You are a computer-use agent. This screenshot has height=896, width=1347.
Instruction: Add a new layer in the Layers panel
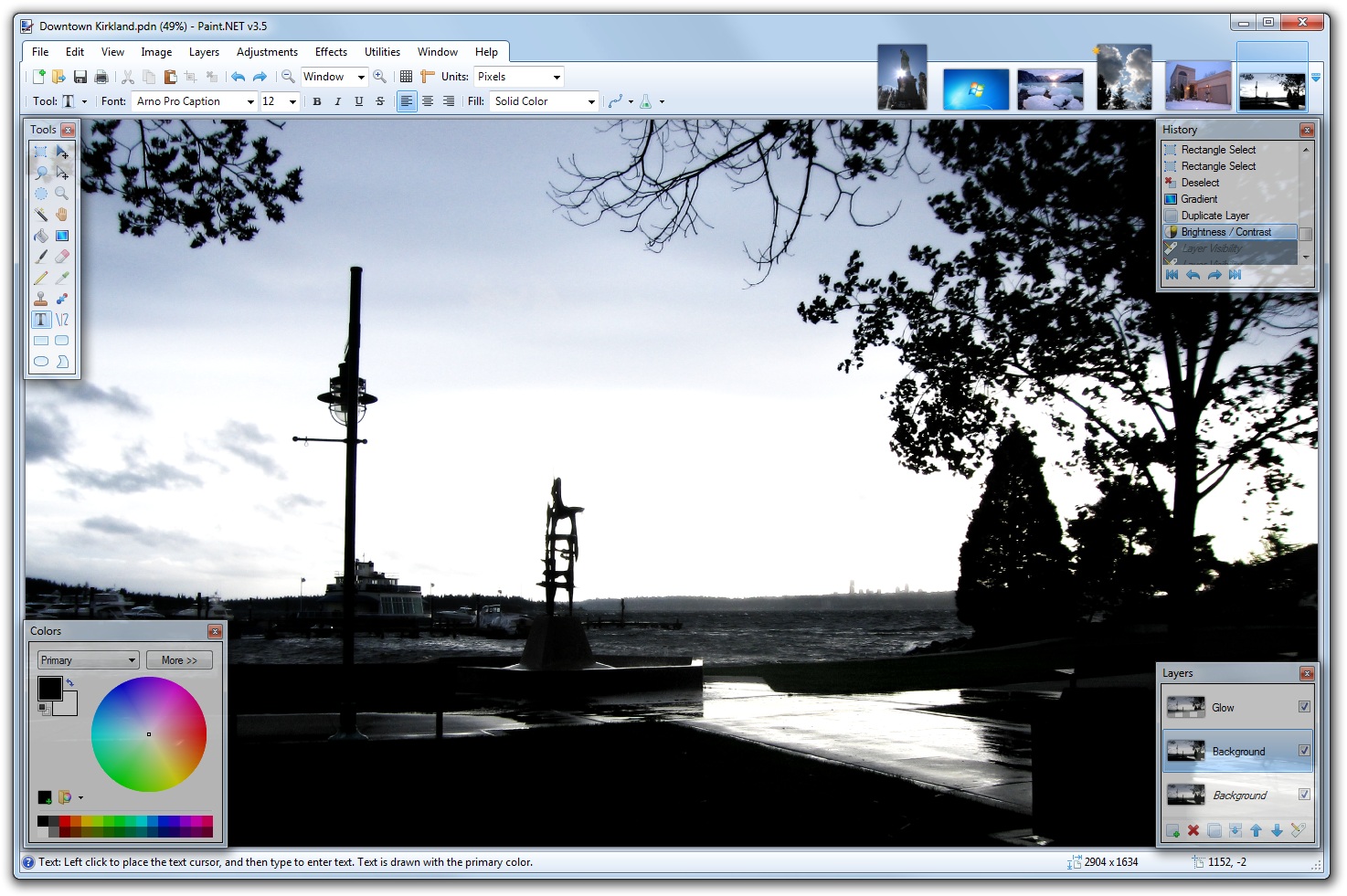[1172, 831]
